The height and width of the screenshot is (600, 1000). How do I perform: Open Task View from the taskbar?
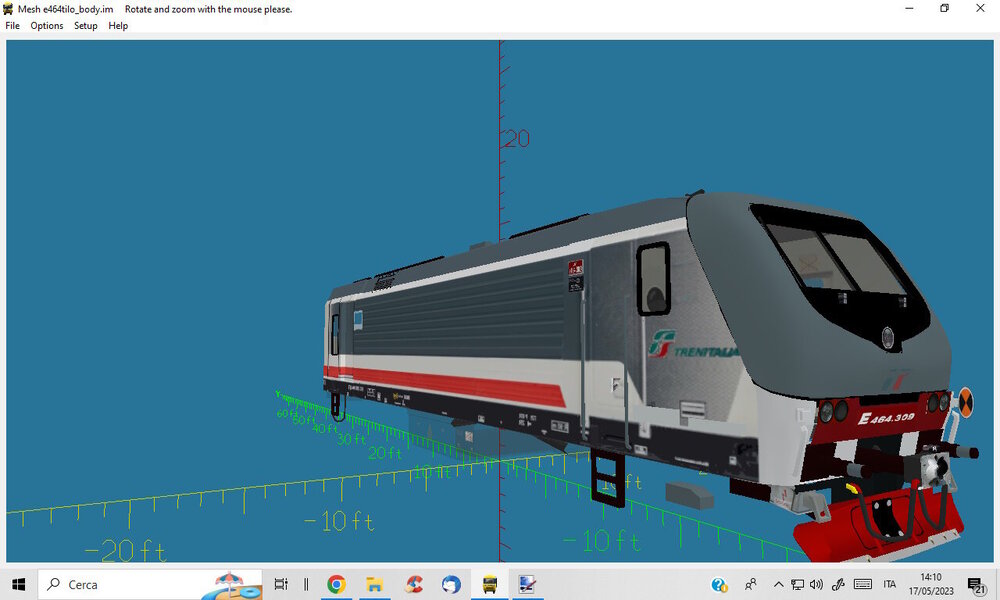point(281,584)
